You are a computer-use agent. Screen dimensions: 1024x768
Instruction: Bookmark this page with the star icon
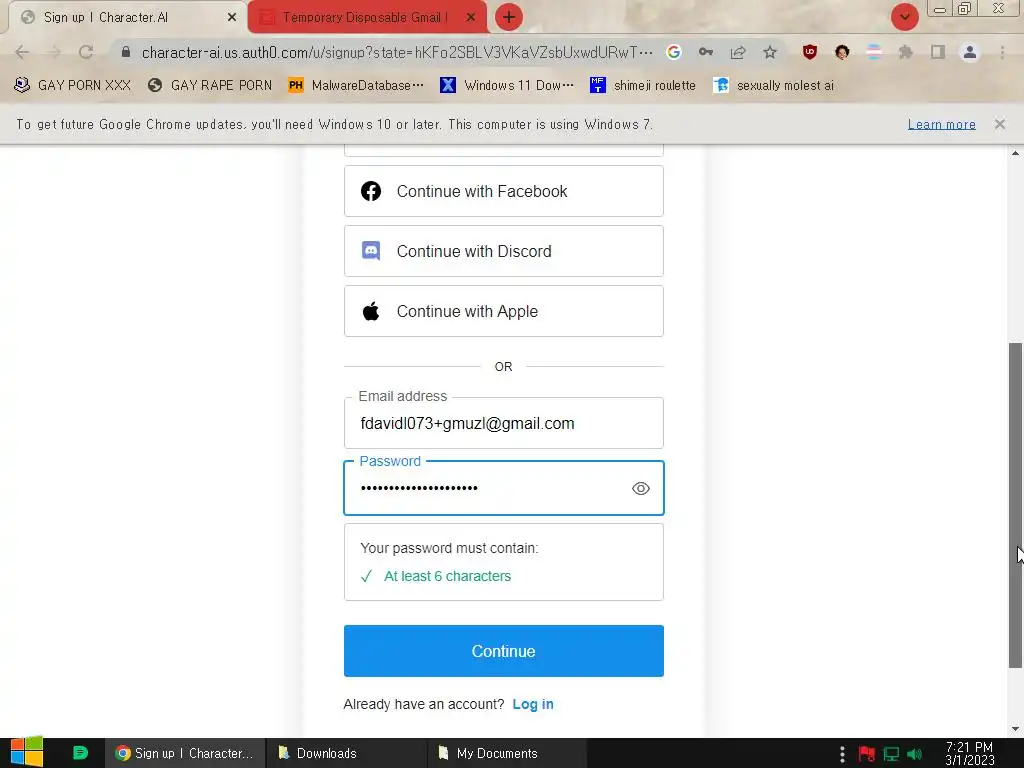pos(770,52)
